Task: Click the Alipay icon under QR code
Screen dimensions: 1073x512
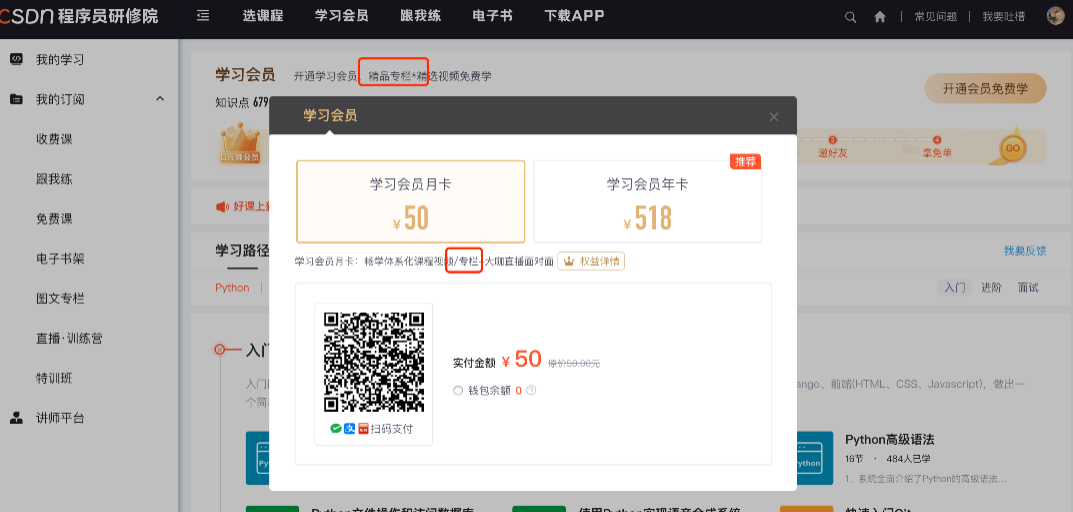Action: 349,429
